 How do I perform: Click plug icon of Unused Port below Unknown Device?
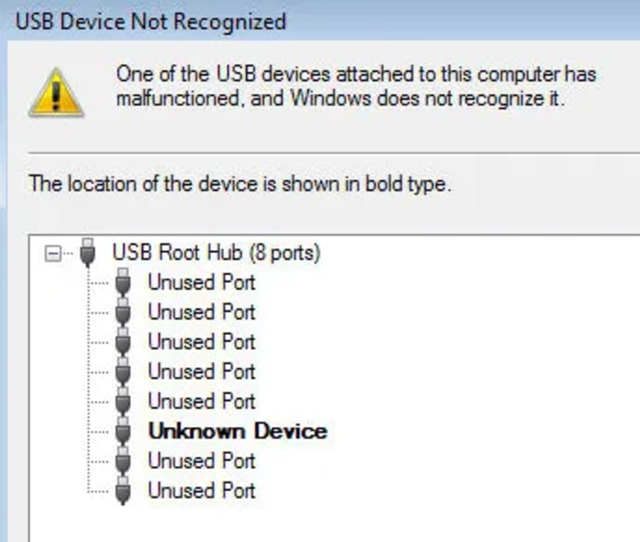pos(123,461)
